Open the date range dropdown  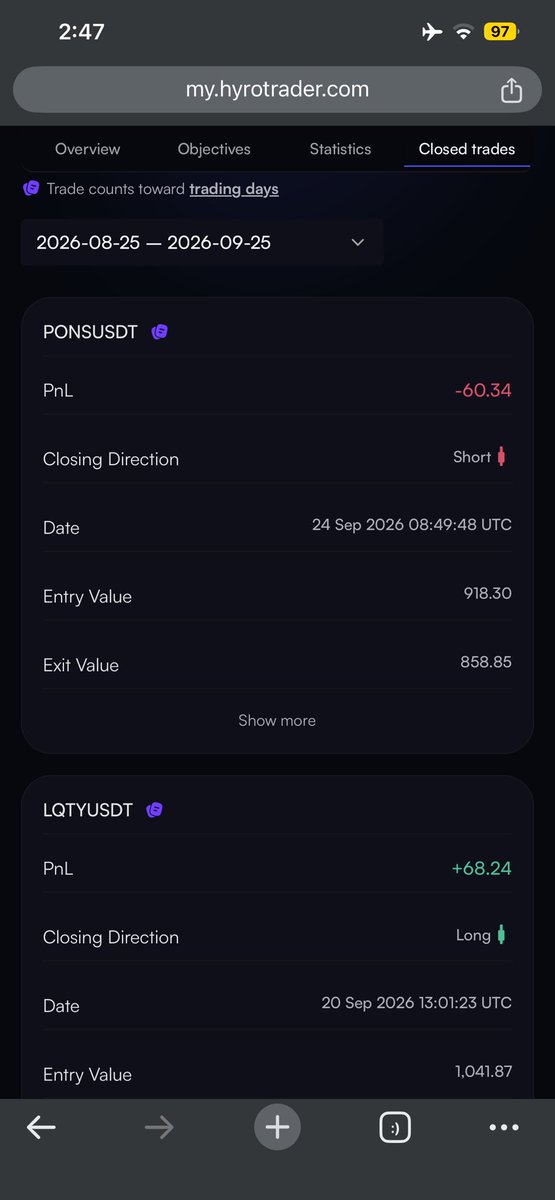click(201, 243)
